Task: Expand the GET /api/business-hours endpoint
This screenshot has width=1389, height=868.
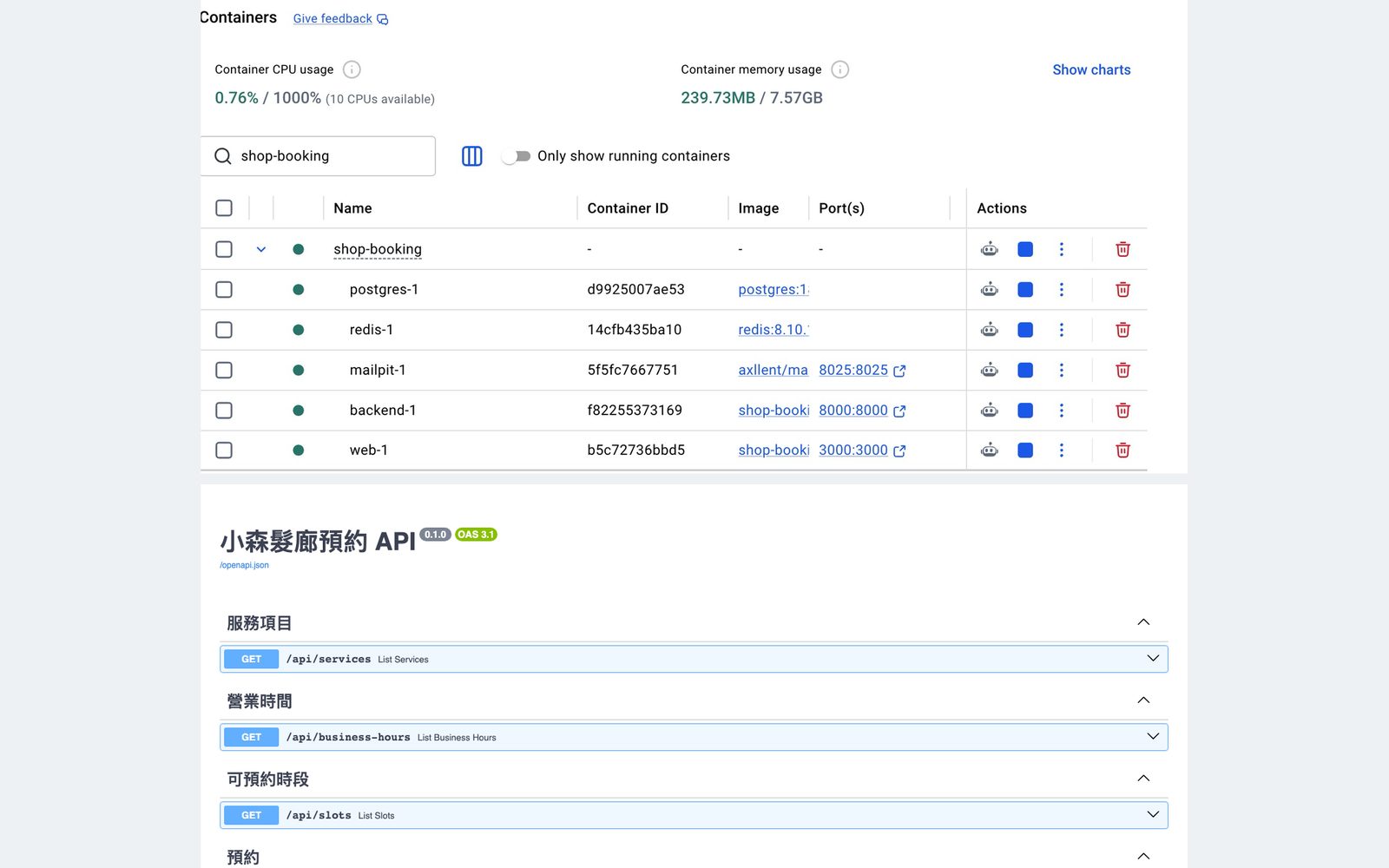Action: 694,737
